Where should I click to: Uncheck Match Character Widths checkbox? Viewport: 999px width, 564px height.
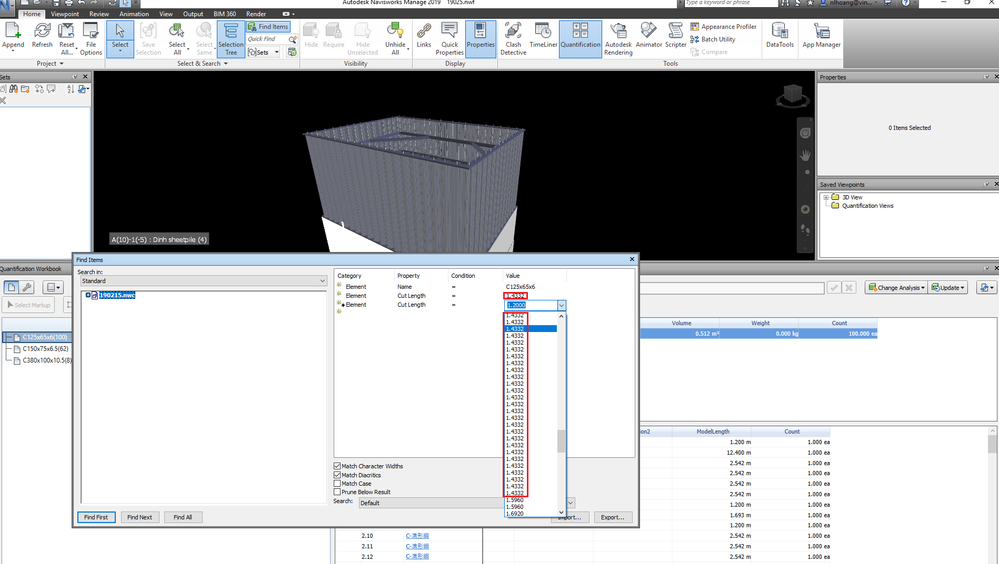[337, 466]
